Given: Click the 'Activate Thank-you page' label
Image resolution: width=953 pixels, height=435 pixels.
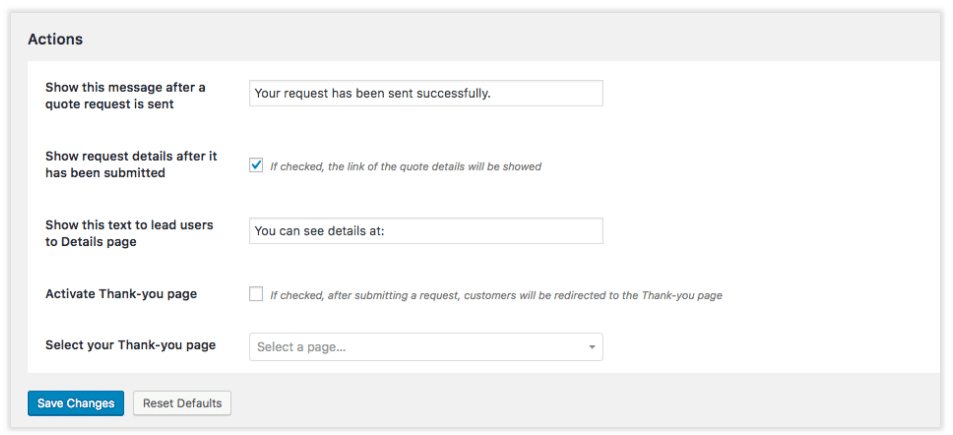Looking at the screenshot, I should [121, 294].
